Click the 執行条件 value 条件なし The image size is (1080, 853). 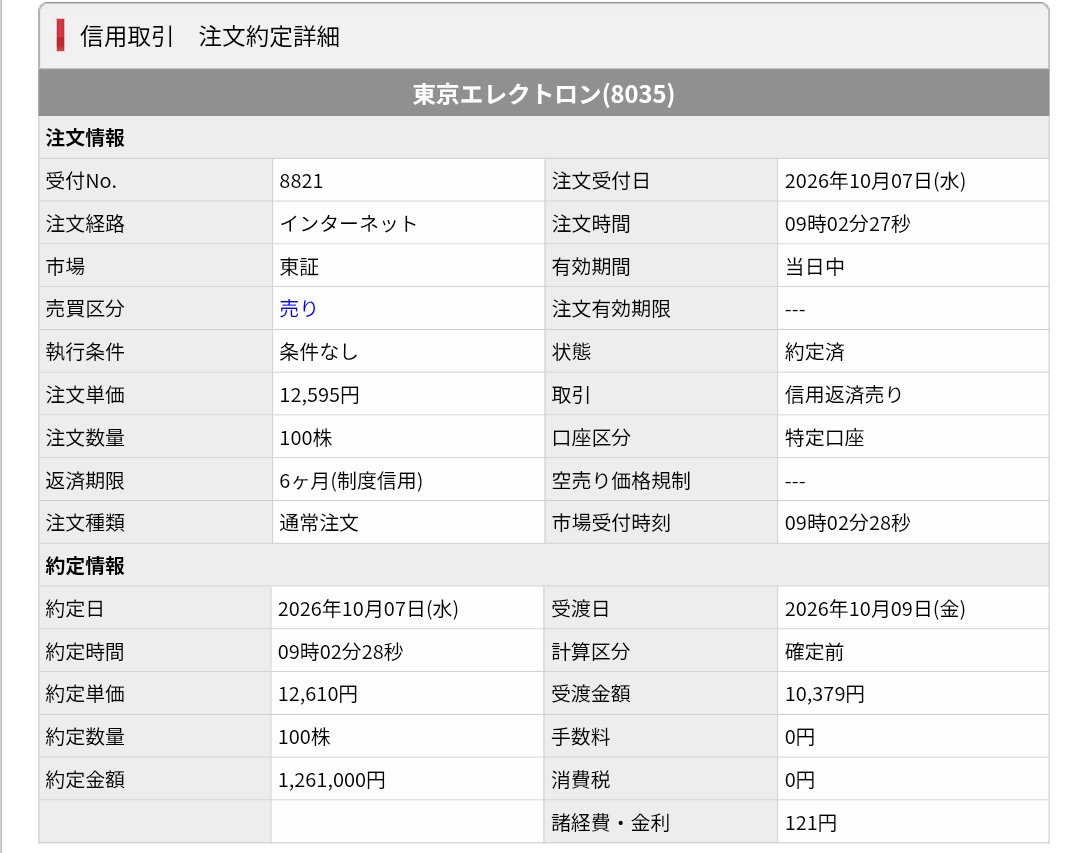tap(318, 352)
